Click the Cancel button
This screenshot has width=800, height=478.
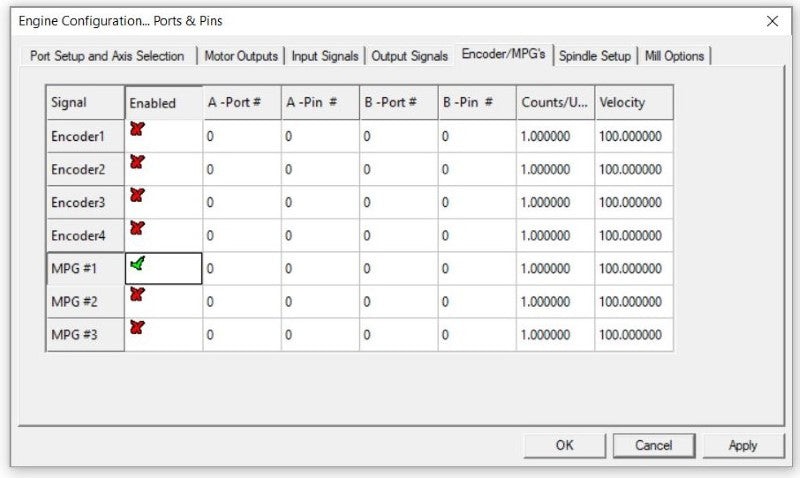[x=653, y=445]
